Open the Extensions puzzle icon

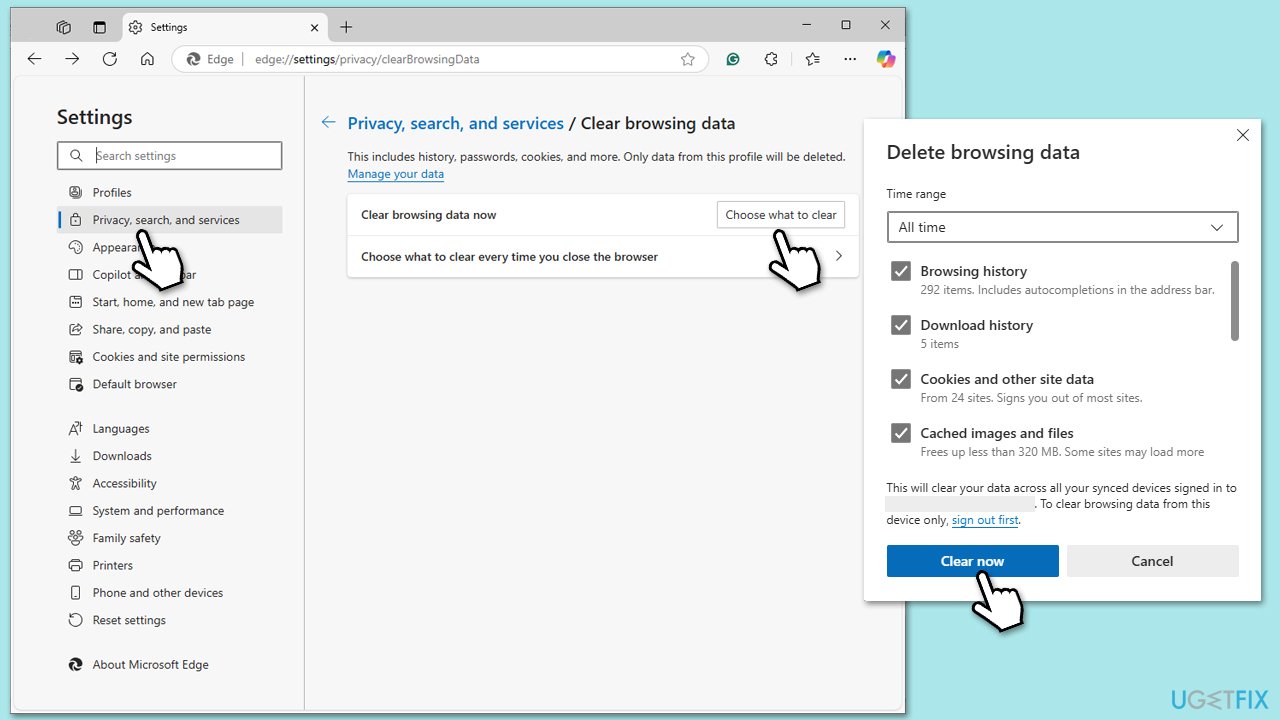(771, 59)
